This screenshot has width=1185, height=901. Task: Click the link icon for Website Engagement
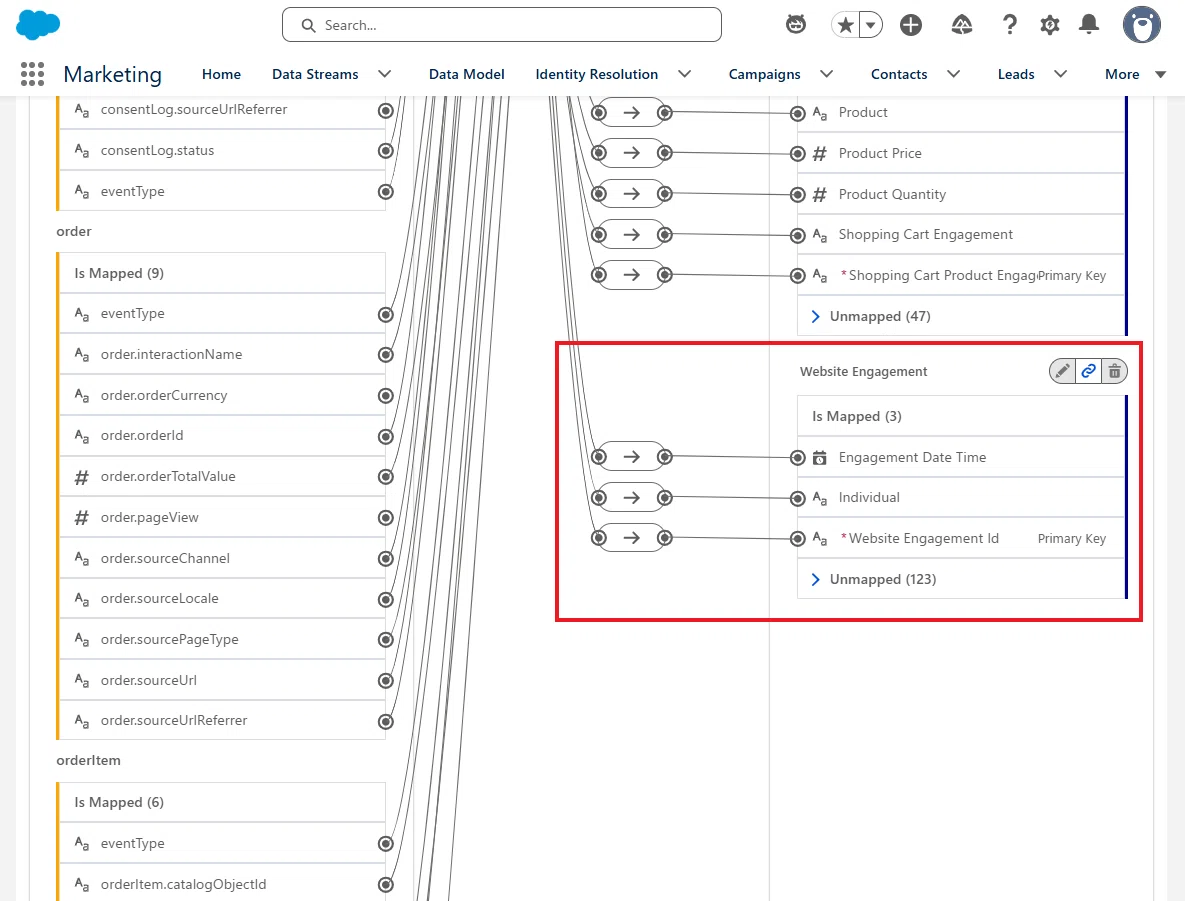coord(1088,371)
